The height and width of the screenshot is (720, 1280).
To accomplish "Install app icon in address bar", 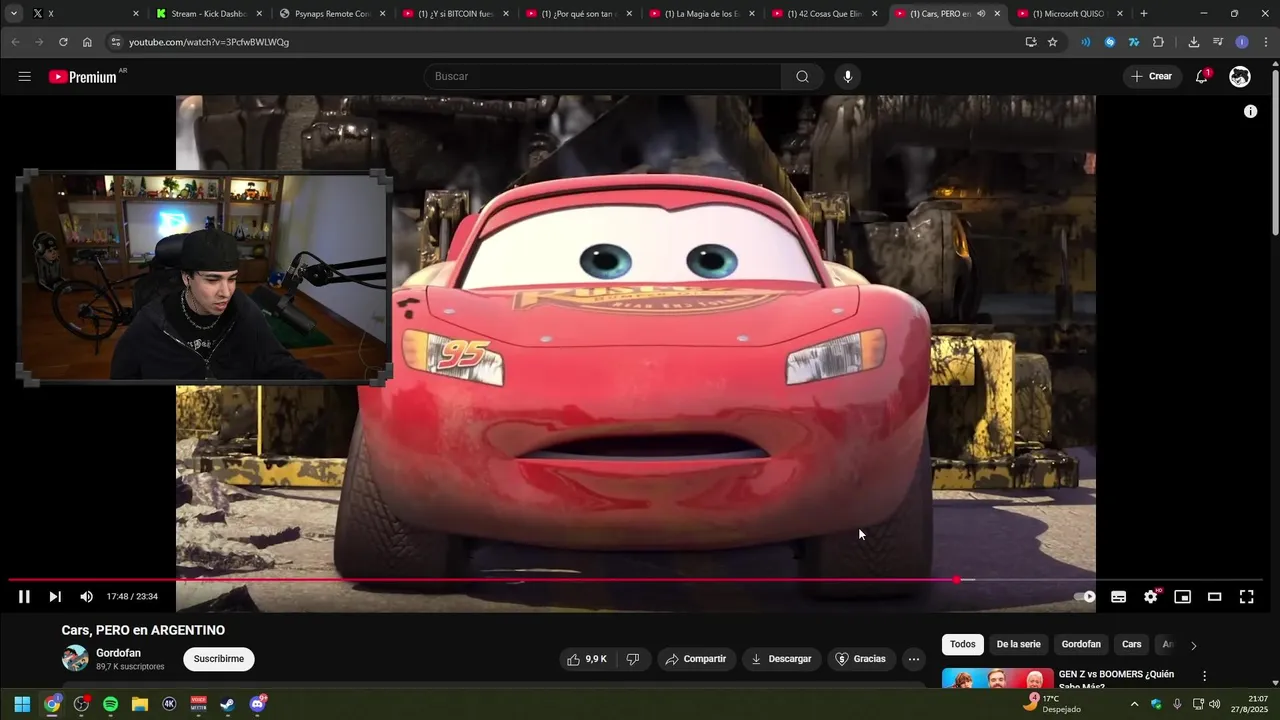I will pyautogui.click(x=1031, y=42).
